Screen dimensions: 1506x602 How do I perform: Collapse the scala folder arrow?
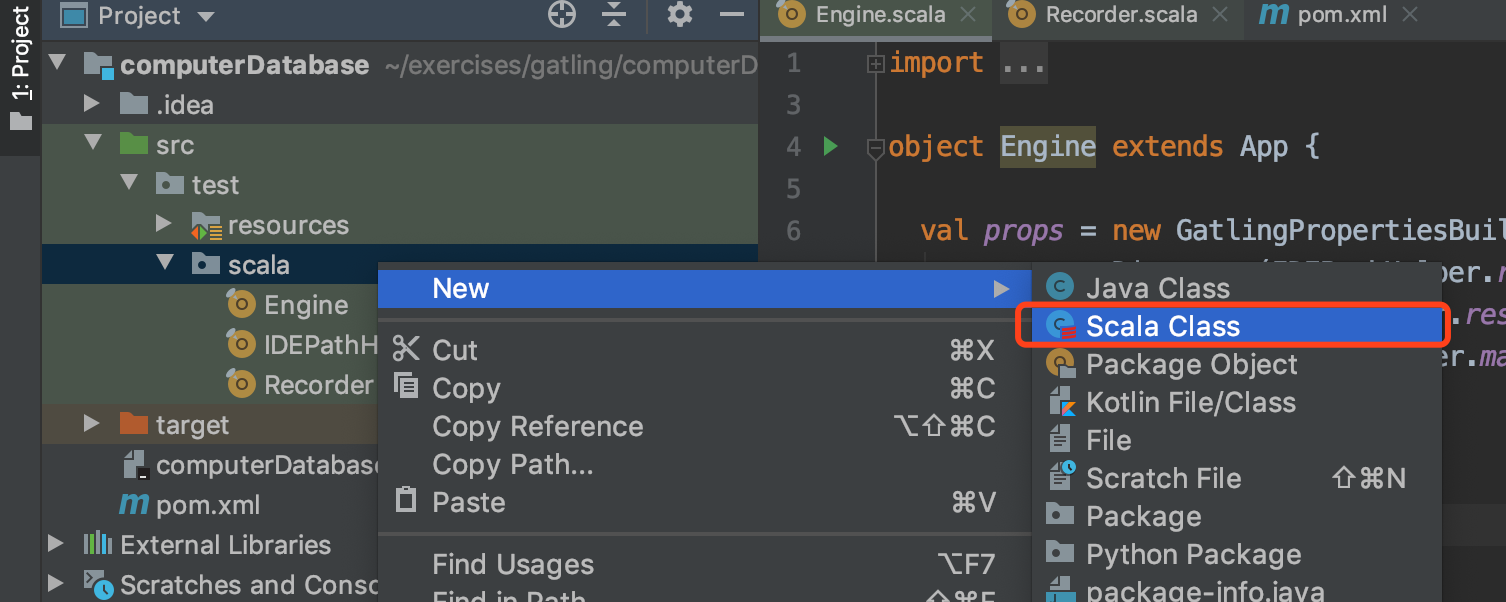click(165, 264)
